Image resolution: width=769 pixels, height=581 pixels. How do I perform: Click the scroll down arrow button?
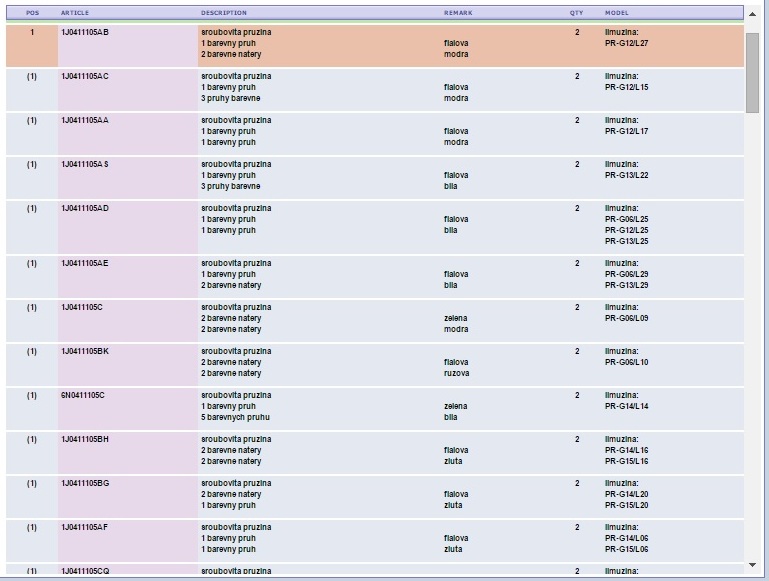click(752, 565)
